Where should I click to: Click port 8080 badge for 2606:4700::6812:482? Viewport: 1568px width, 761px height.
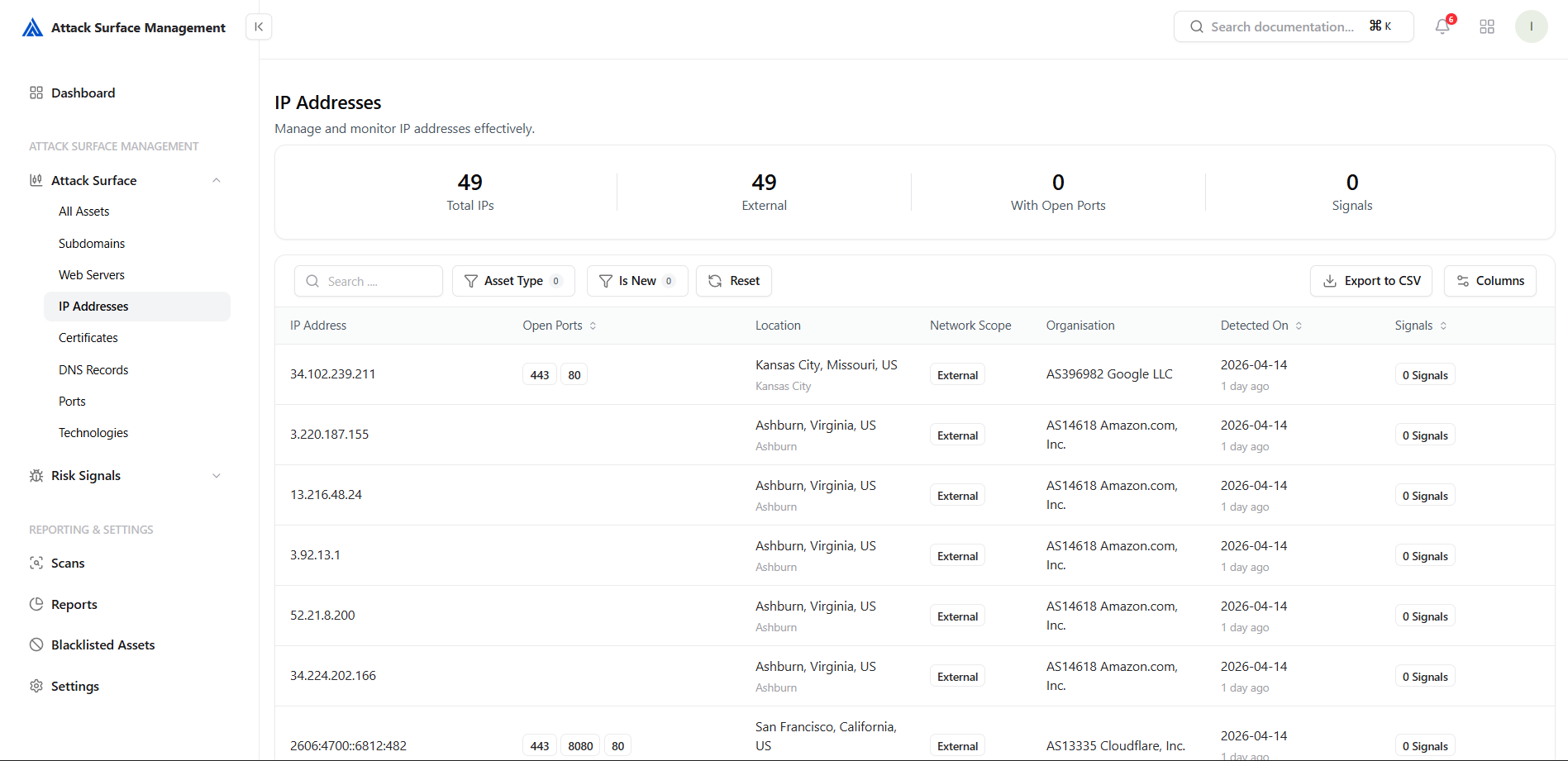(x=580, y=746)
